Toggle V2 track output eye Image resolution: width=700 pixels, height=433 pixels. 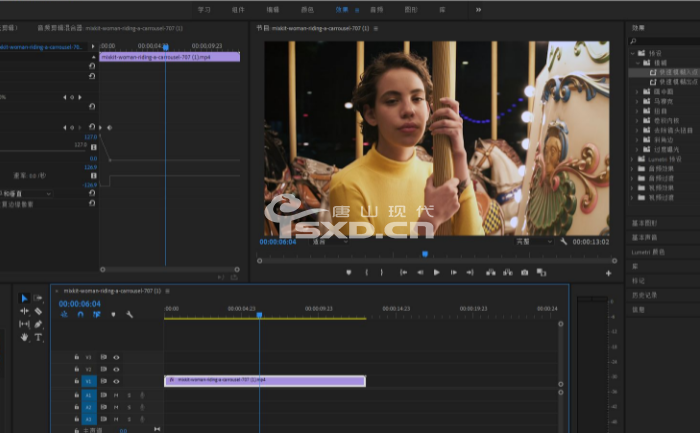point(116,369)
